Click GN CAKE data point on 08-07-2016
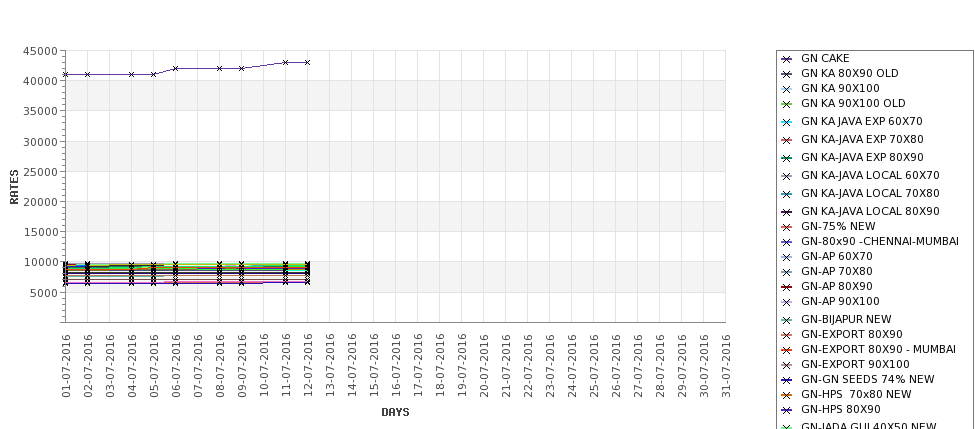This screenshot has width=975, height=429. [219, 68]
